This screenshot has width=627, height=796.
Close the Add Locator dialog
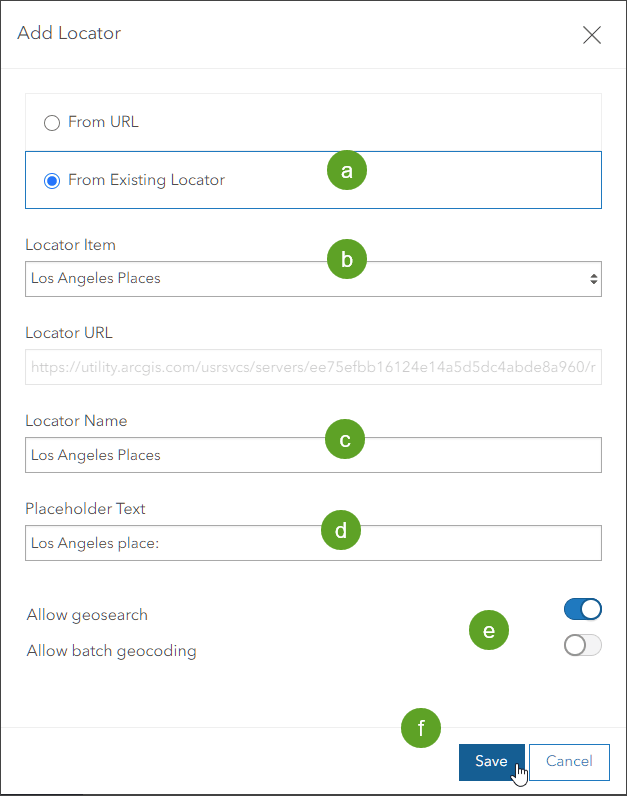pos(591,35)
